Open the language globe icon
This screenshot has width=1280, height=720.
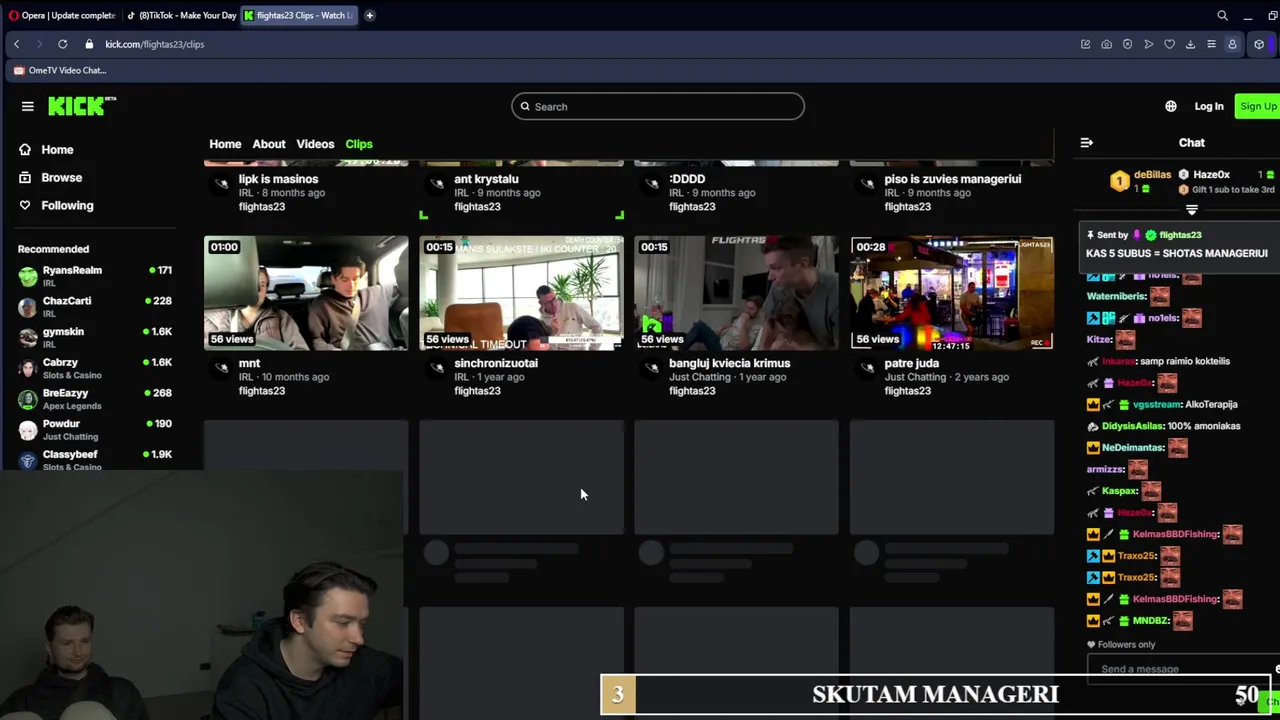coord(1171,106)
